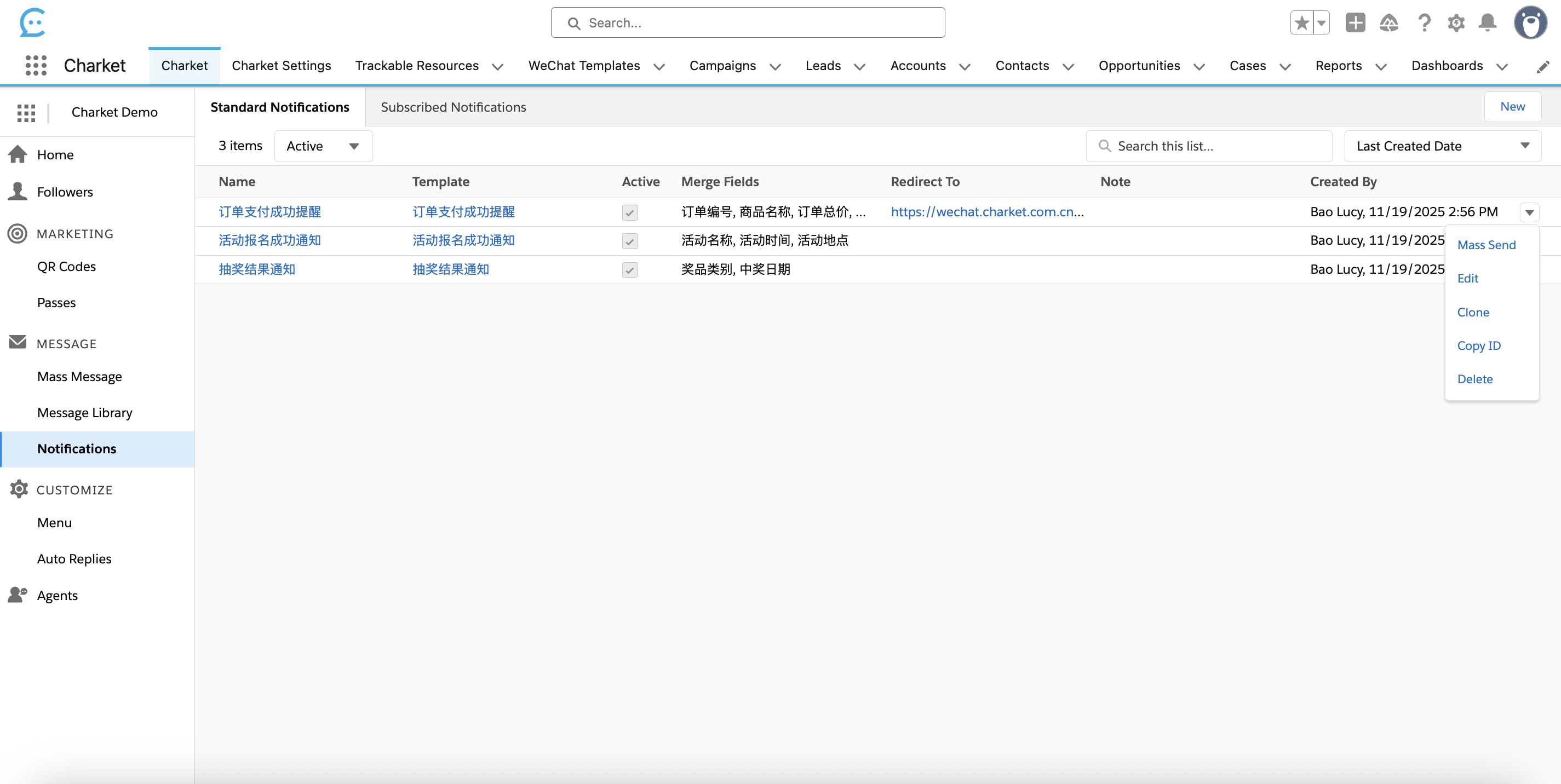Switch to the Subscribed Notifications tab
Image resolution: width=1561 pixels, height=784 pixels.
coord(452,107)
